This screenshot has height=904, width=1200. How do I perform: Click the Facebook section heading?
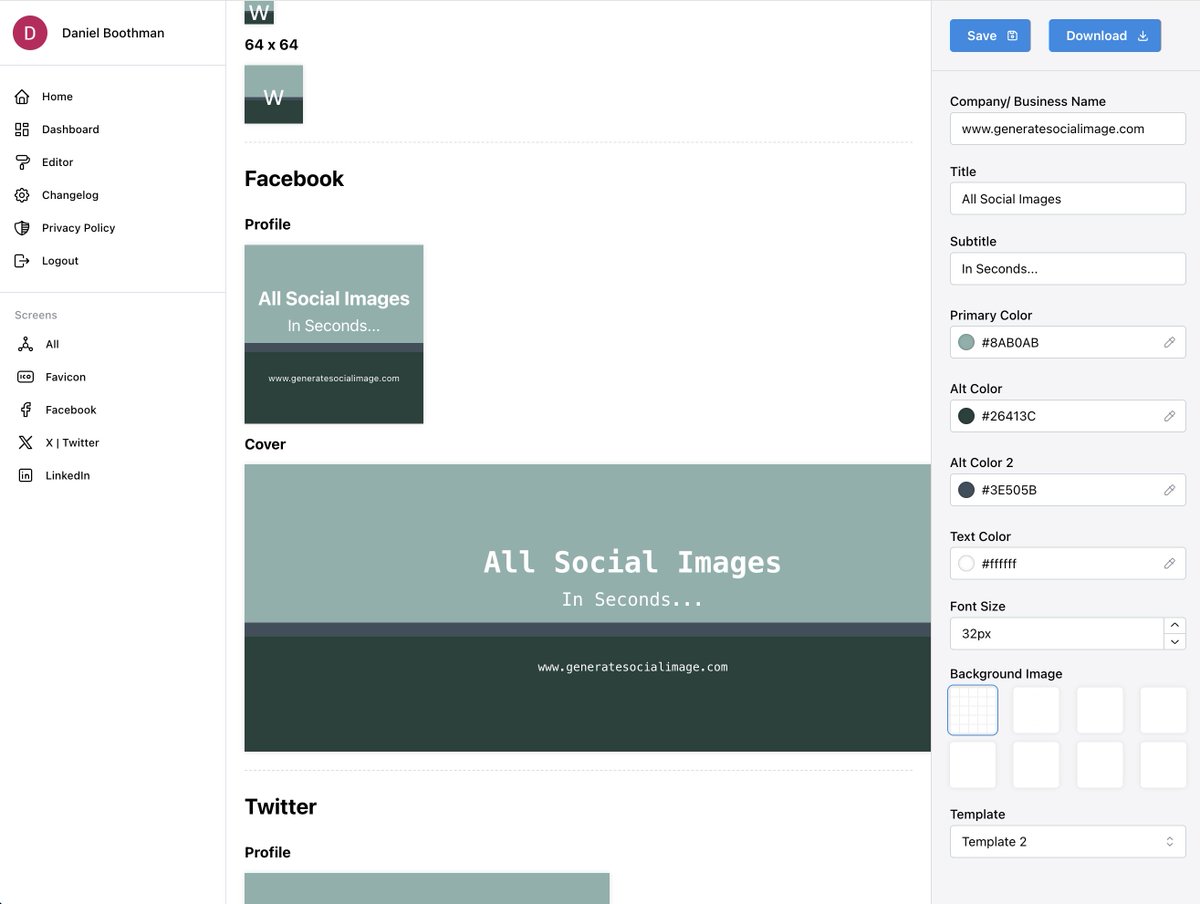[294, 179]
